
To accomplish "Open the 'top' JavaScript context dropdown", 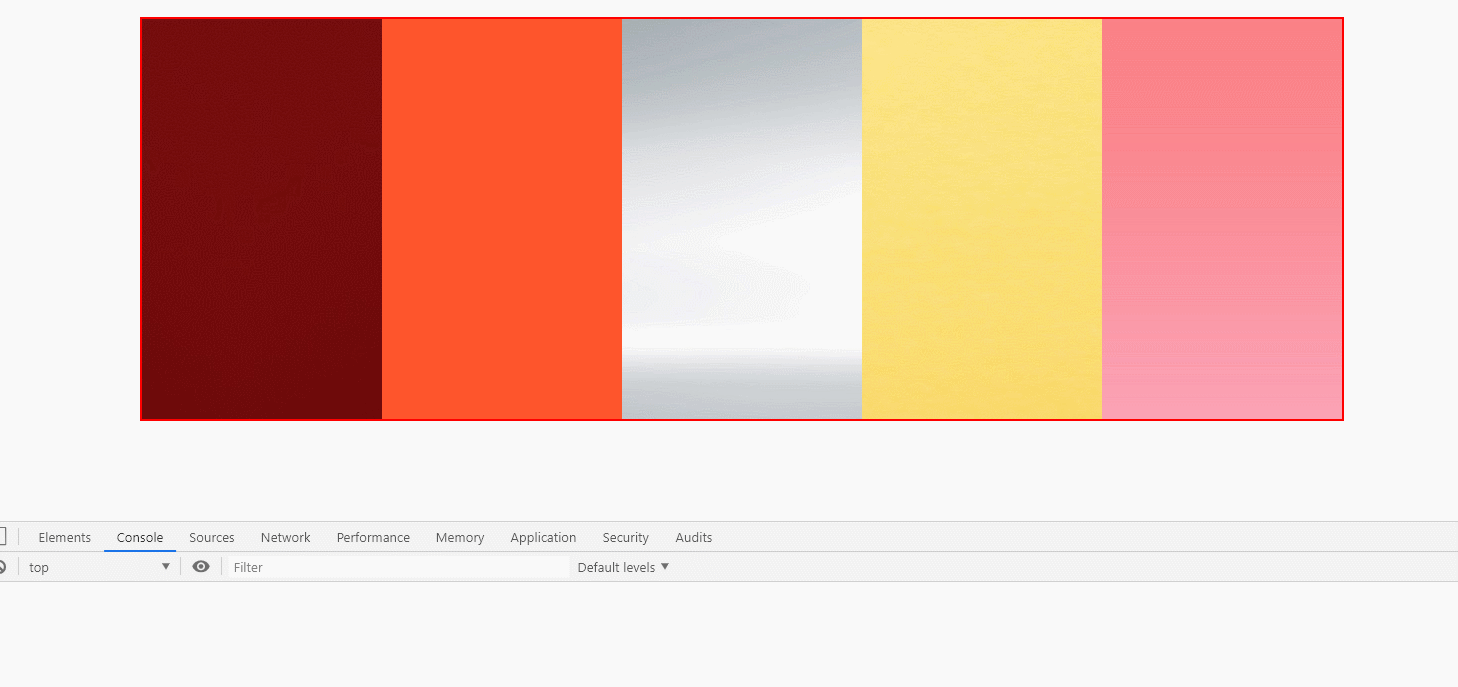I will 99,567.
